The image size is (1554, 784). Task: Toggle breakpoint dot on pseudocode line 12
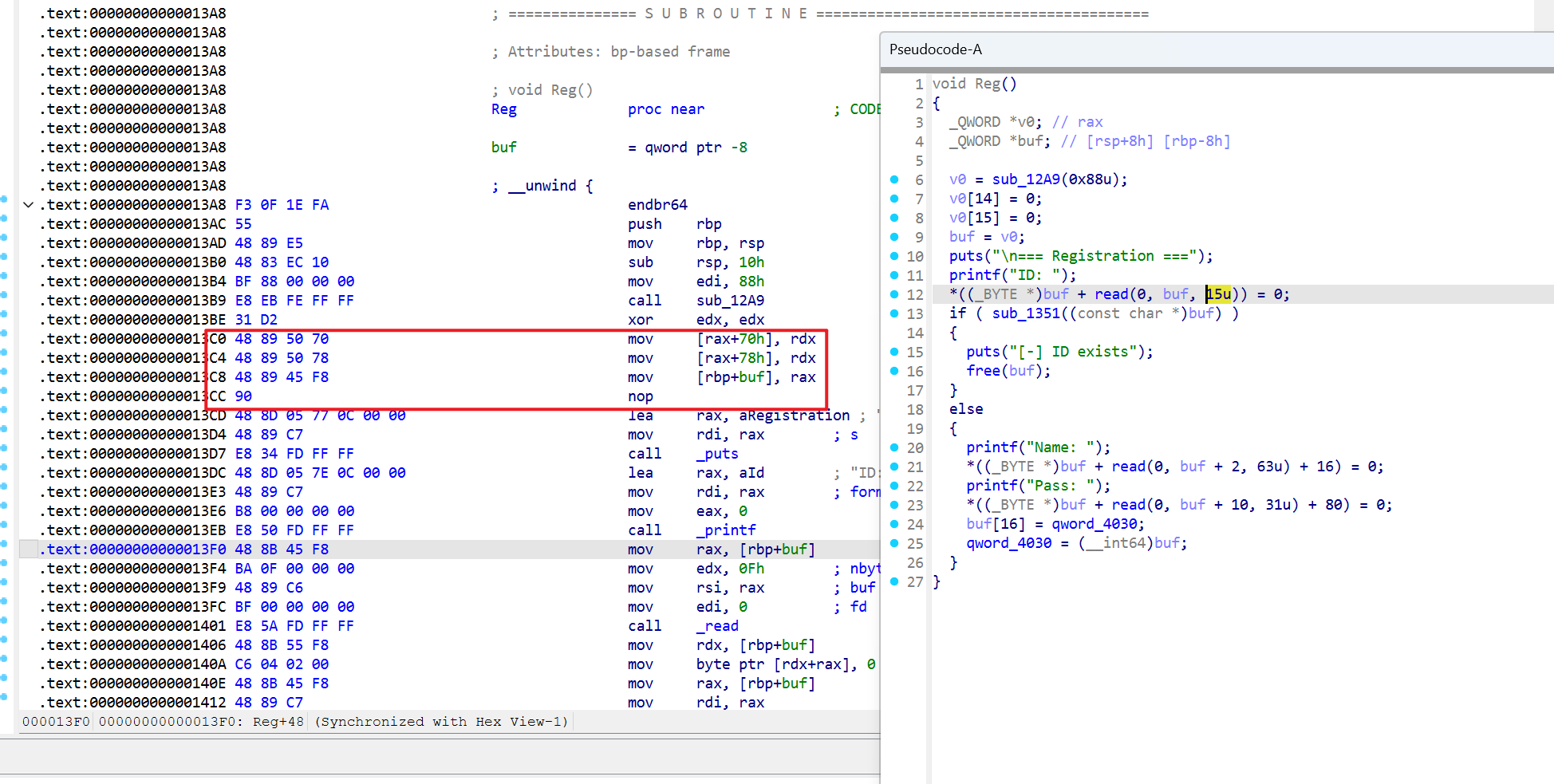point(894,294)
